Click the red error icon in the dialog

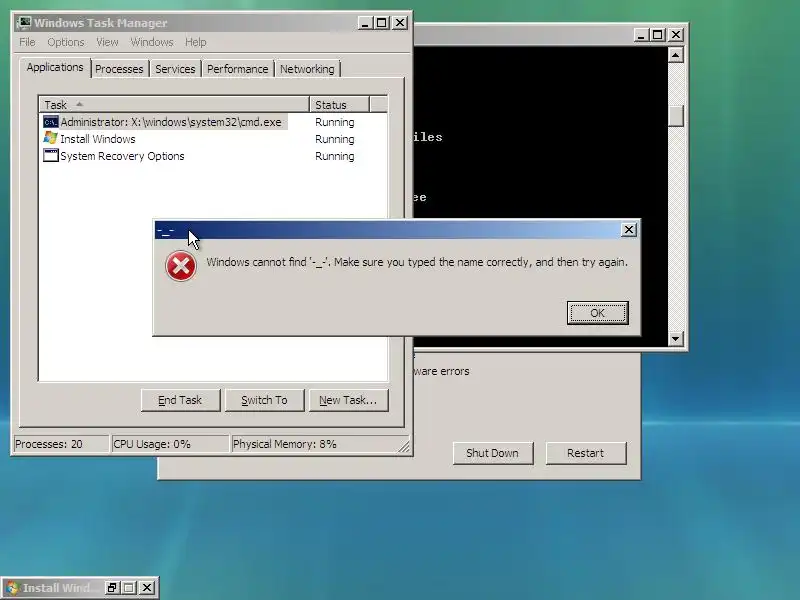pos(181,266)
